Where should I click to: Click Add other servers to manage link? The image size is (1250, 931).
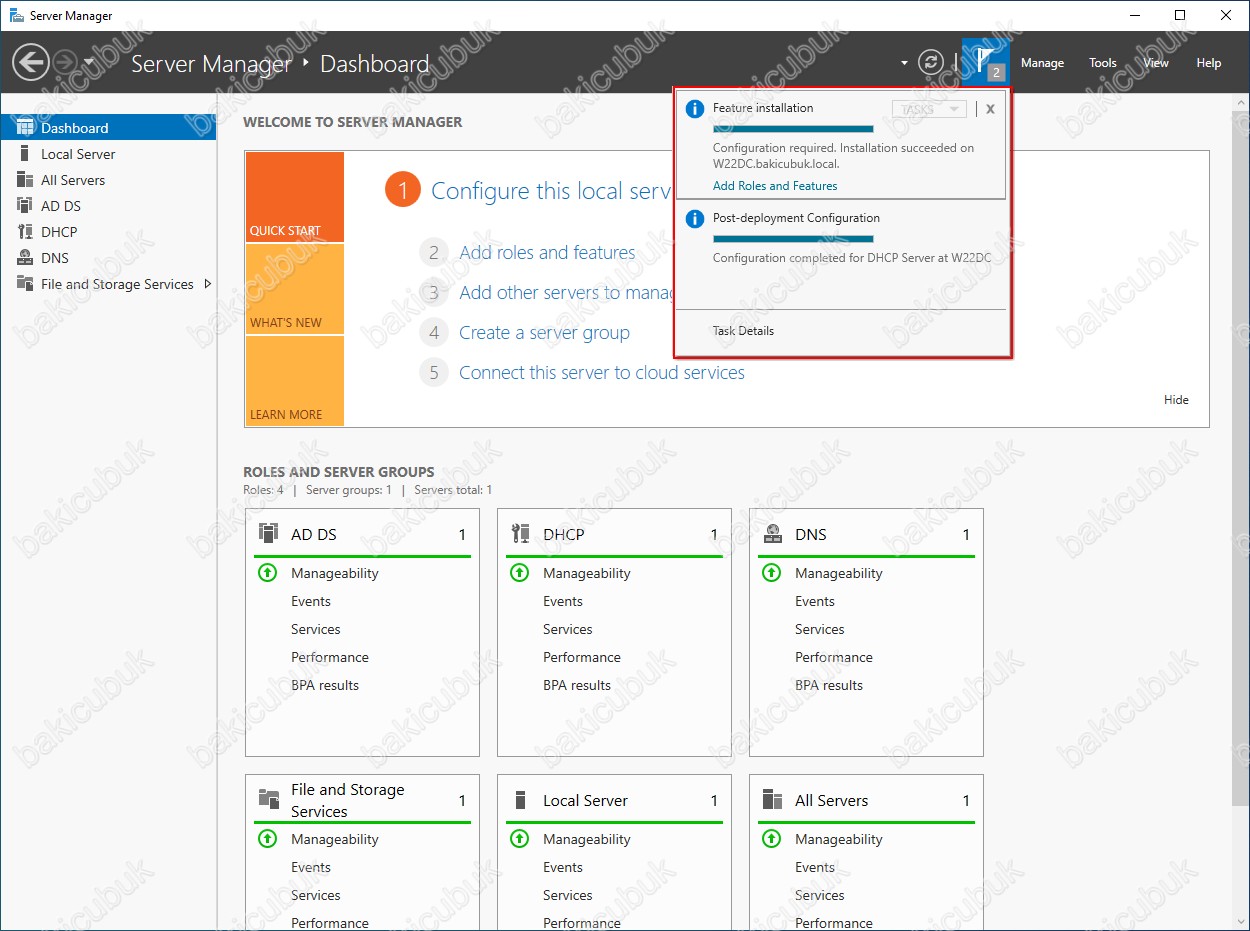567,293
